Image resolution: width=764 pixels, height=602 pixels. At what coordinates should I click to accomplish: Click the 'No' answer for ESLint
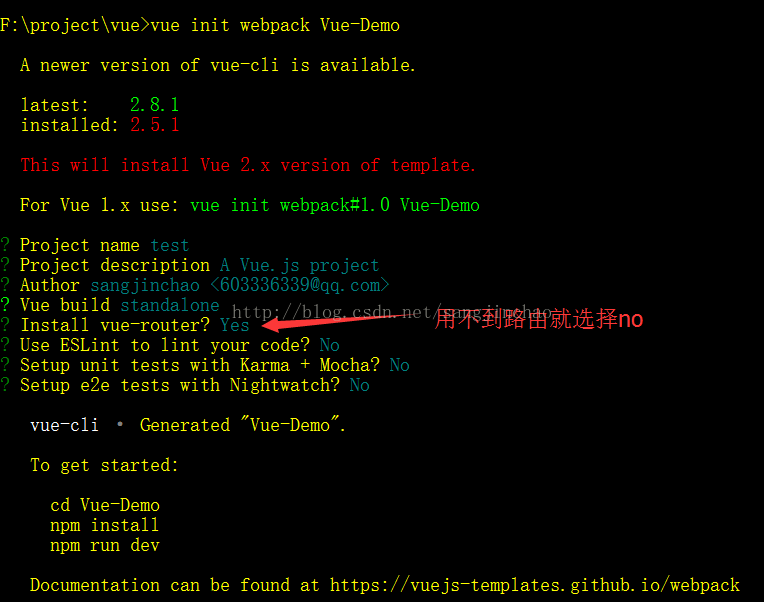329,345
